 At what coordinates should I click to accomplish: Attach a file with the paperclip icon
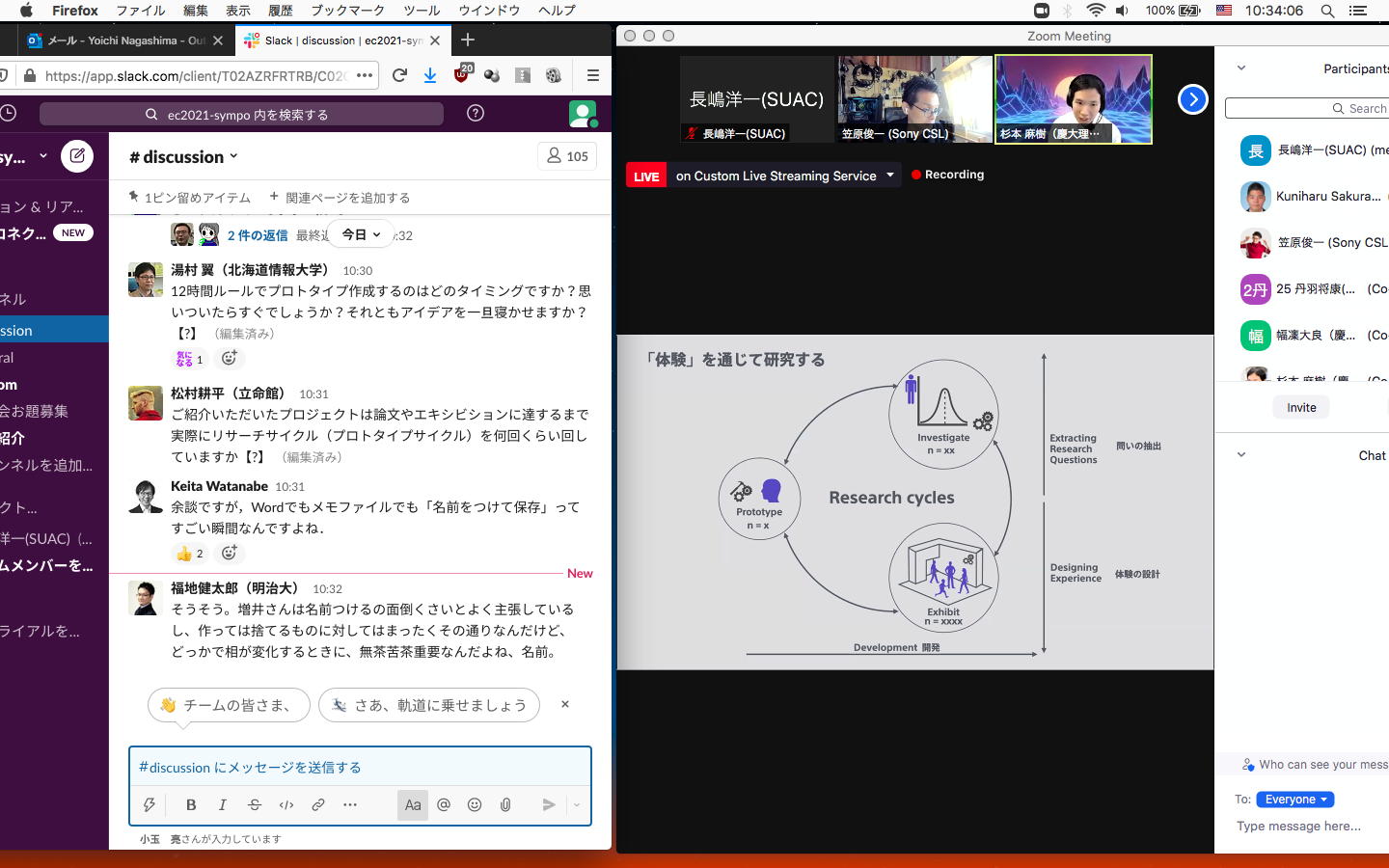(x=505, y=804)
